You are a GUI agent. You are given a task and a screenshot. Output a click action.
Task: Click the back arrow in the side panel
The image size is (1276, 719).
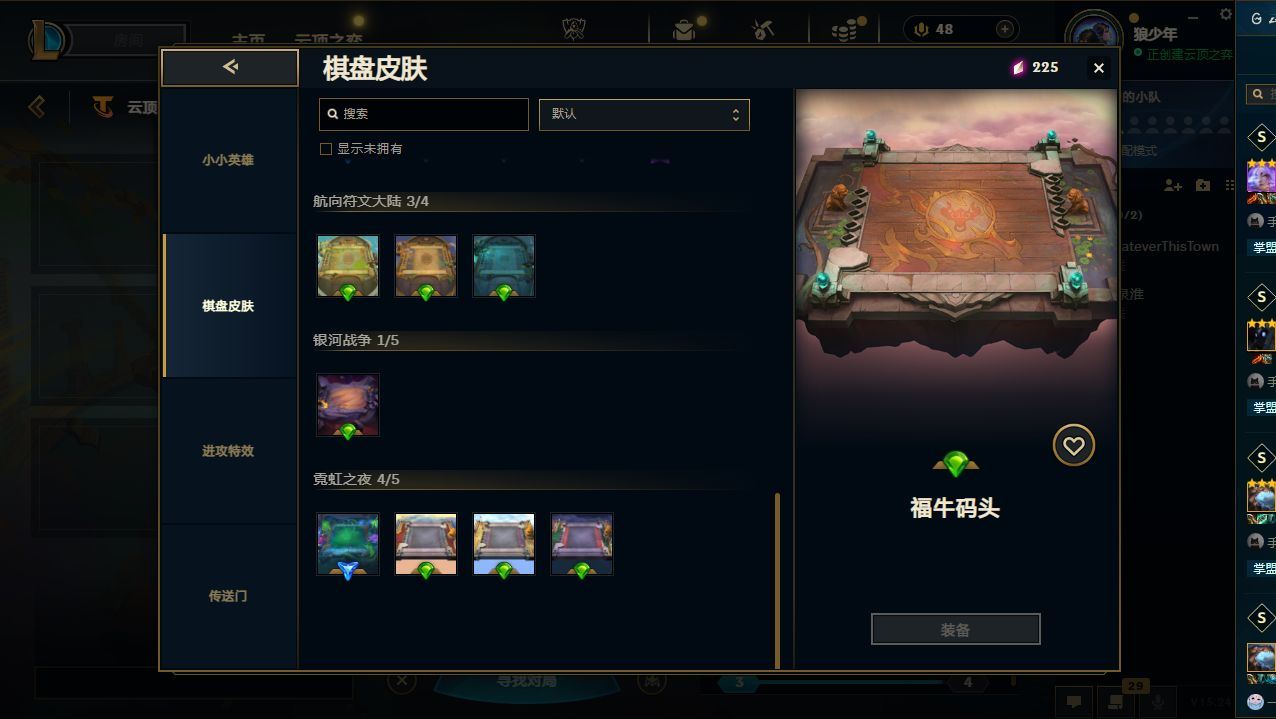[x=230, y=67]
